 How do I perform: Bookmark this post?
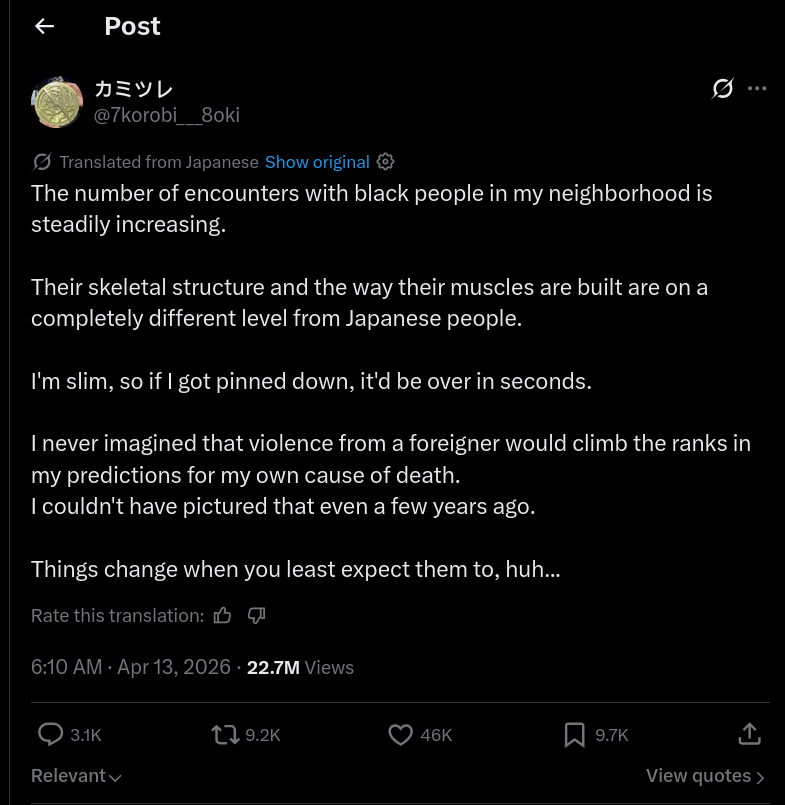[575, 734]
